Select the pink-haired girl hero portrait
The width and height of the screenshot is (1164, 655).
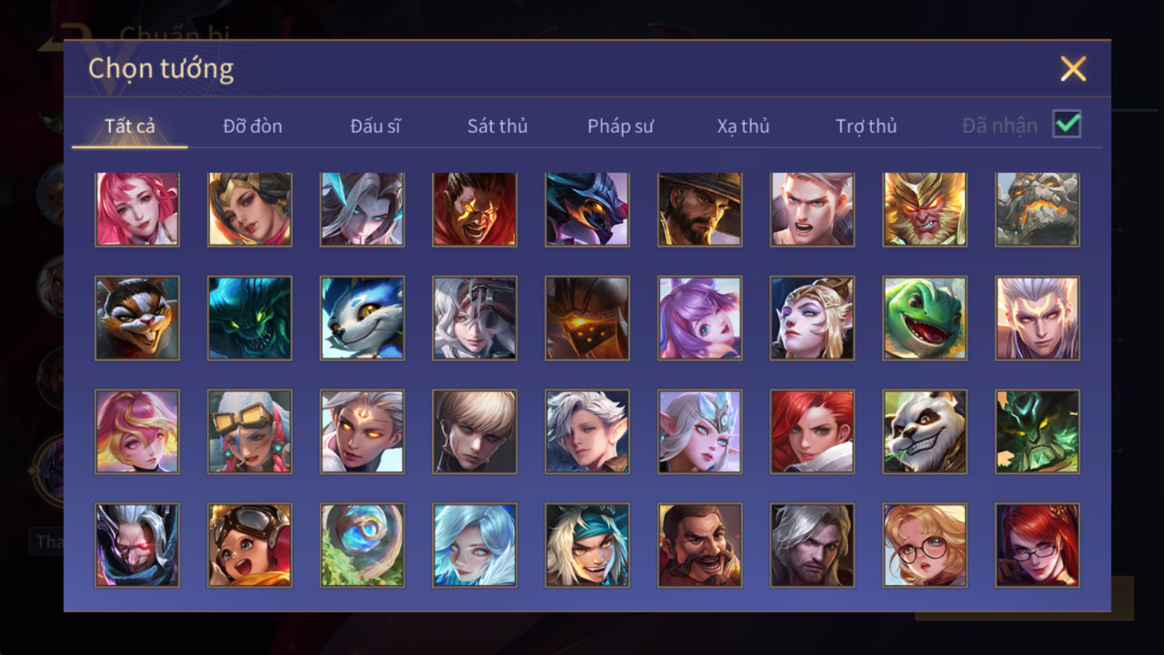coord(137,209)
